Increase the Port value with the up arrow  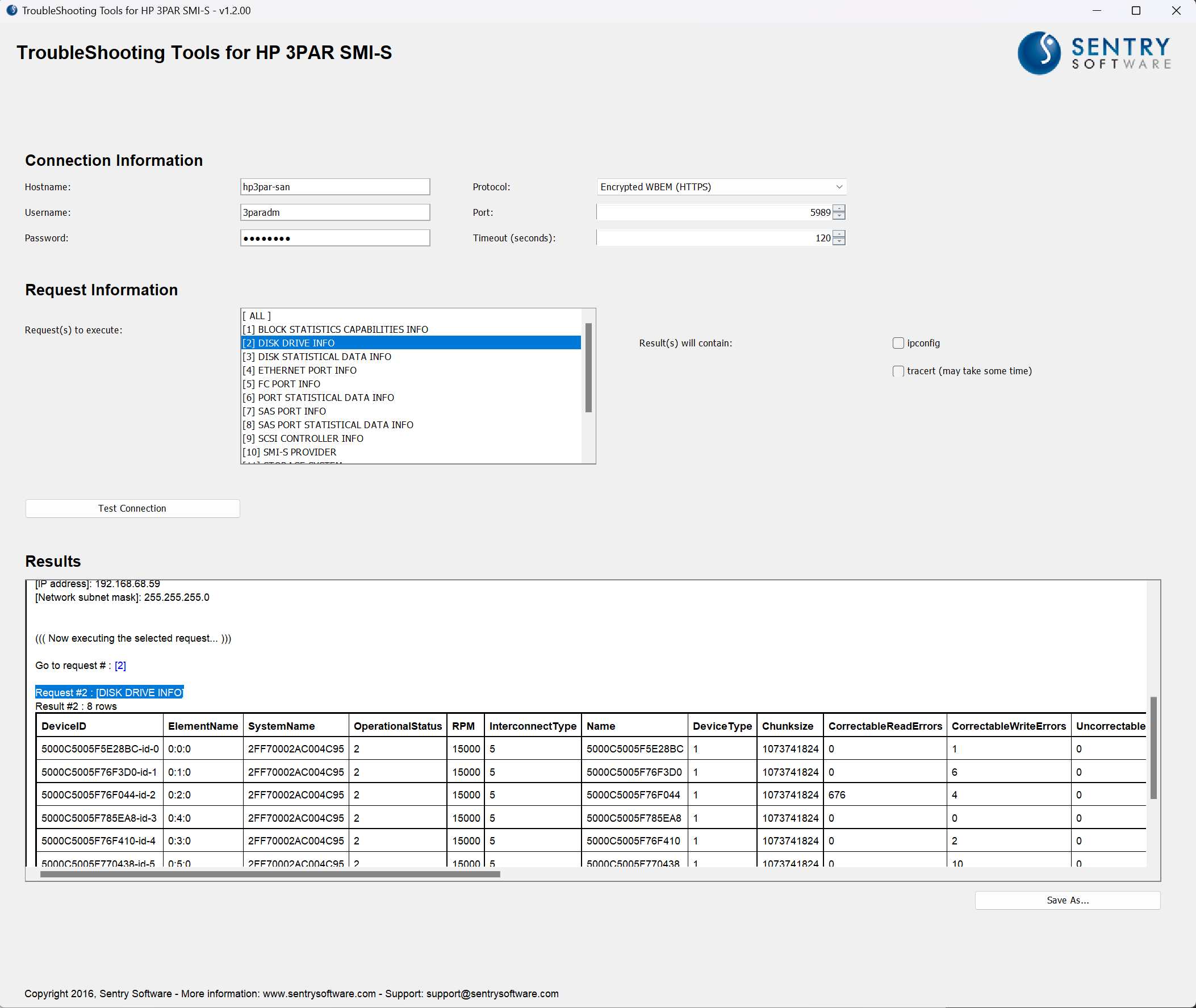[839, 208]
